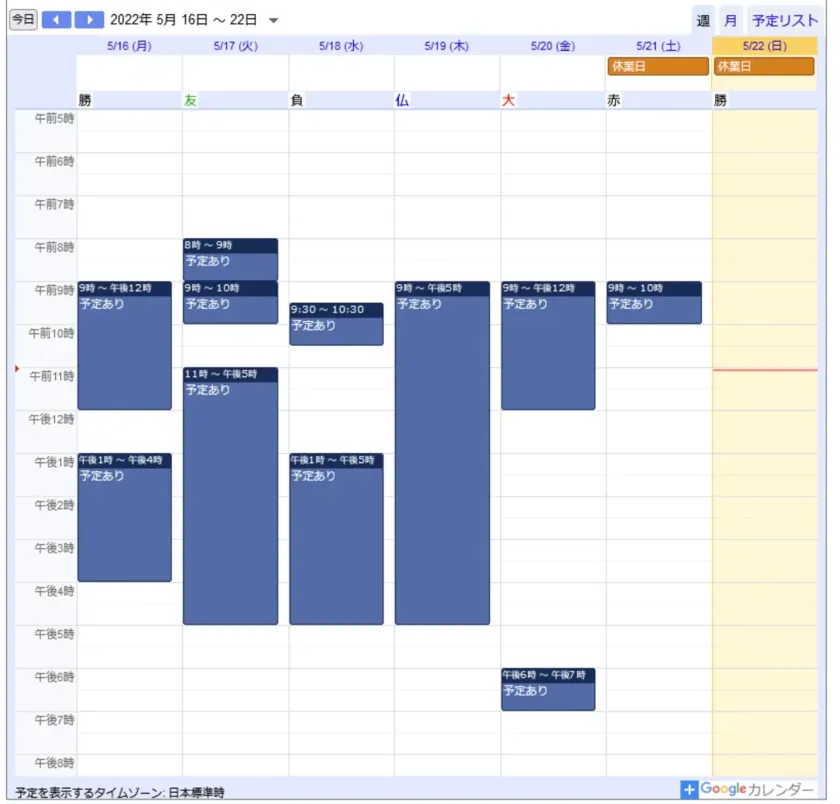840x804 pixels.
Task: Switch to the 月 (month) tab
Action: pos(731,20)
